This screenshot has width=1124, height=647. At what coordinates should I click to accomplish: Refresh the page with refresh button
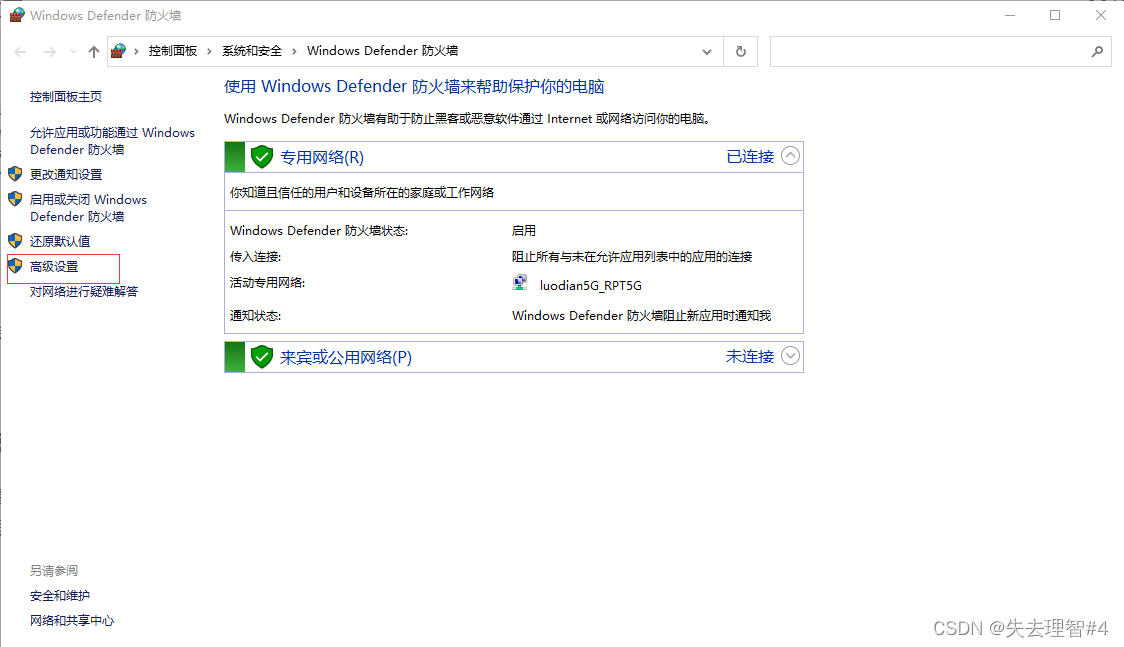(x=740, y=52)
